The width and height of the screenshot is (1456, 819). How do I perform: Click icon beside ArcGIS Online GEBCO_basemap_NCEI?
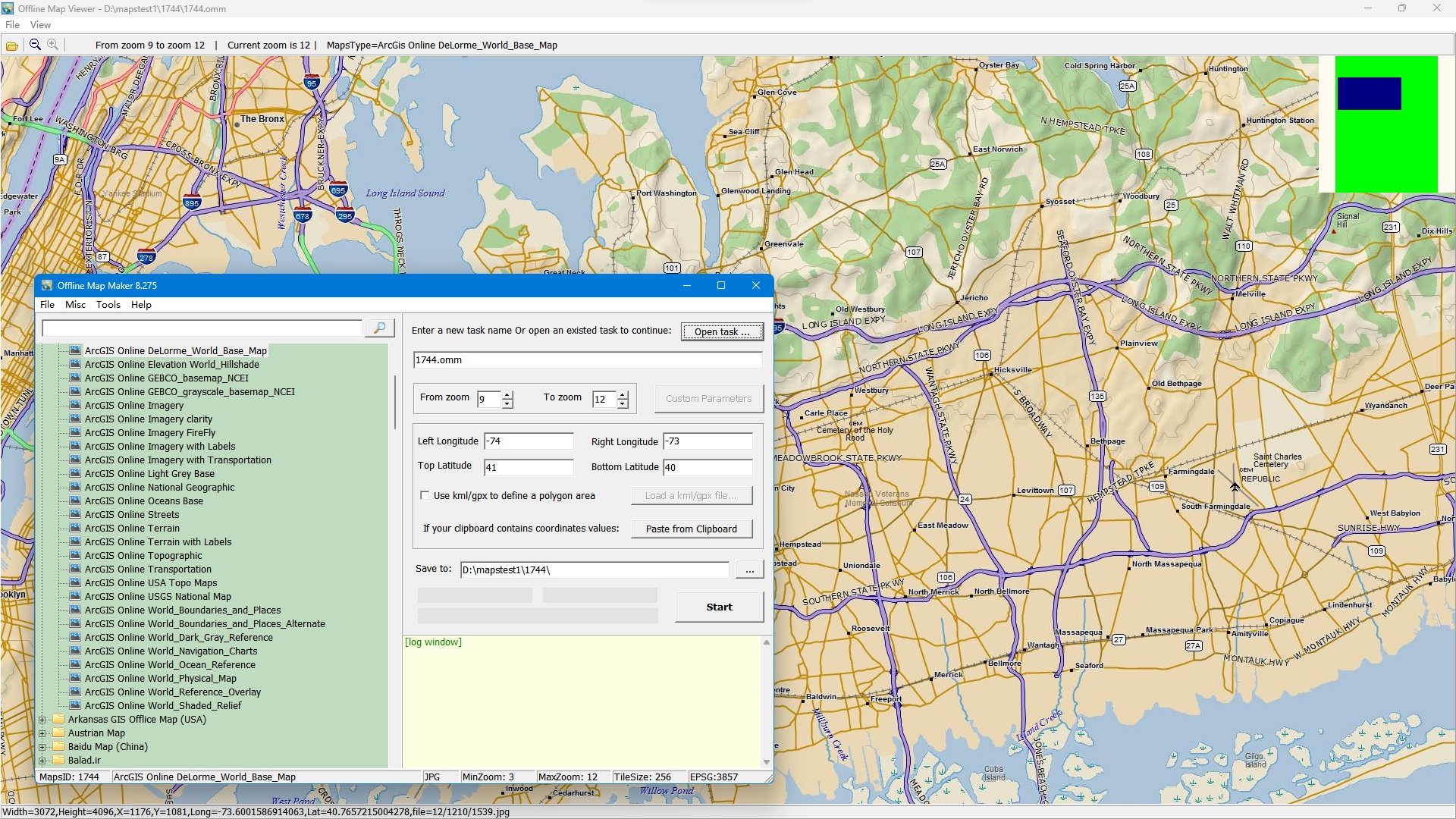point(75,378)
